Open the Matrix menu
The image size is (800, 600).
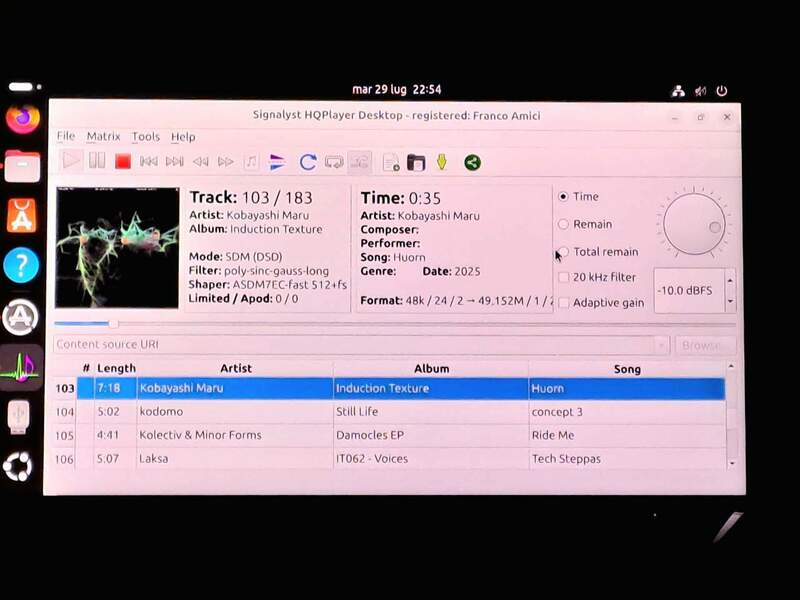point(103,136)
